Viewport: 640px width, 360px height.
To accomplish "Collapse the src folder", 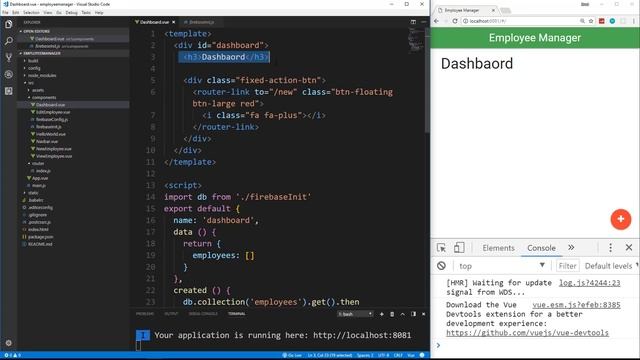I will tap(31, 83).
